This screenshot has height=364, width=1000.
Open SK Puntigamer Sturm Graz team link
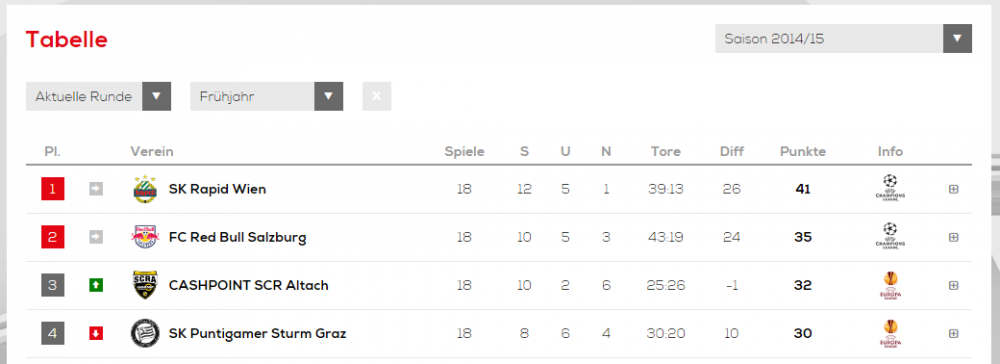[x=258, y=333]
